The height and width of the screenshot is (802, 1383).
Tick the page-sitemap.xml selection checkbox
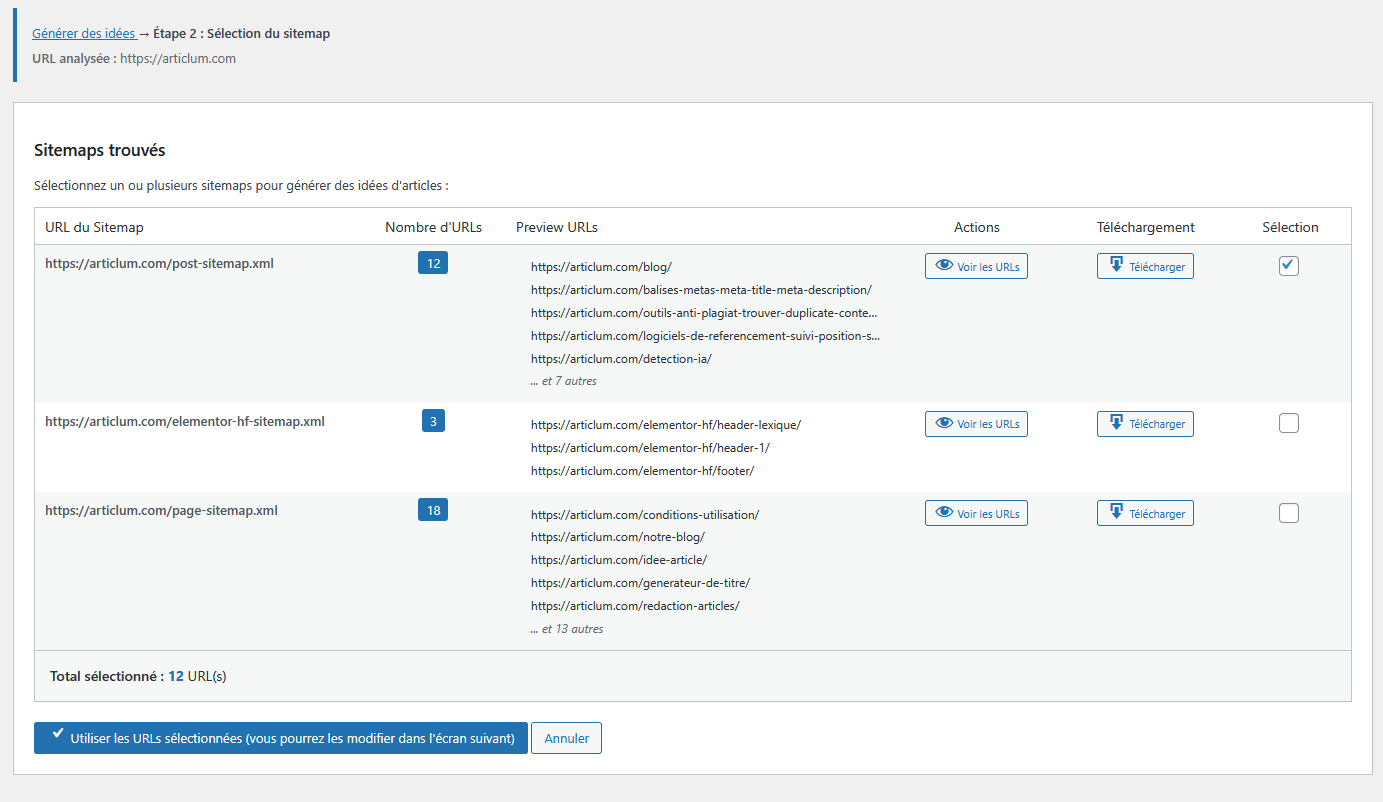(x=1289, y=513)
